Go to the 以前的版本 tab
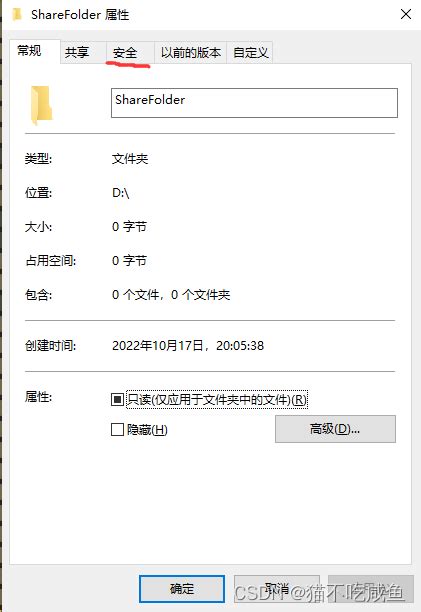 click(191, 52)
